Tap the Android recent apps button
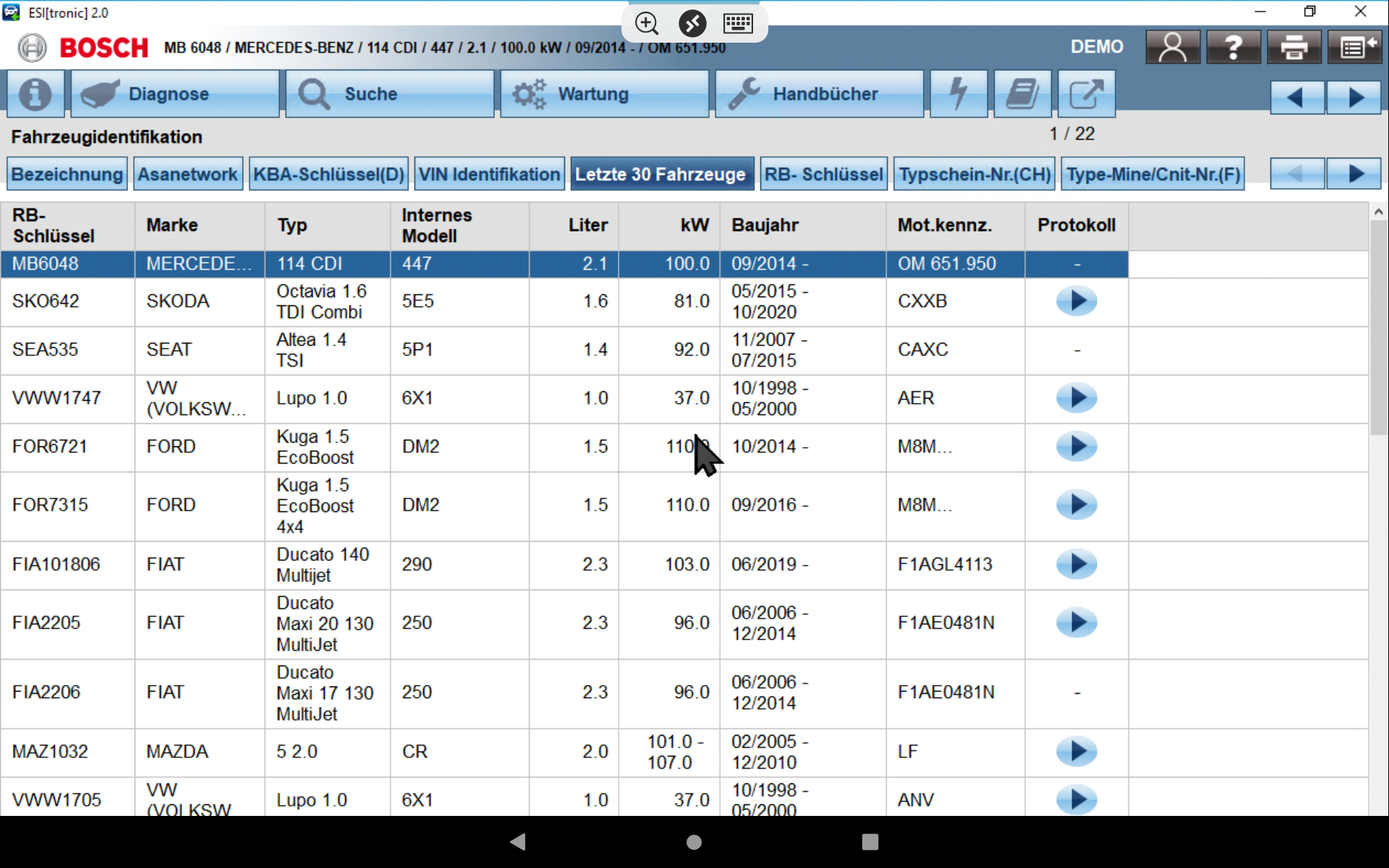 (870, 842)
